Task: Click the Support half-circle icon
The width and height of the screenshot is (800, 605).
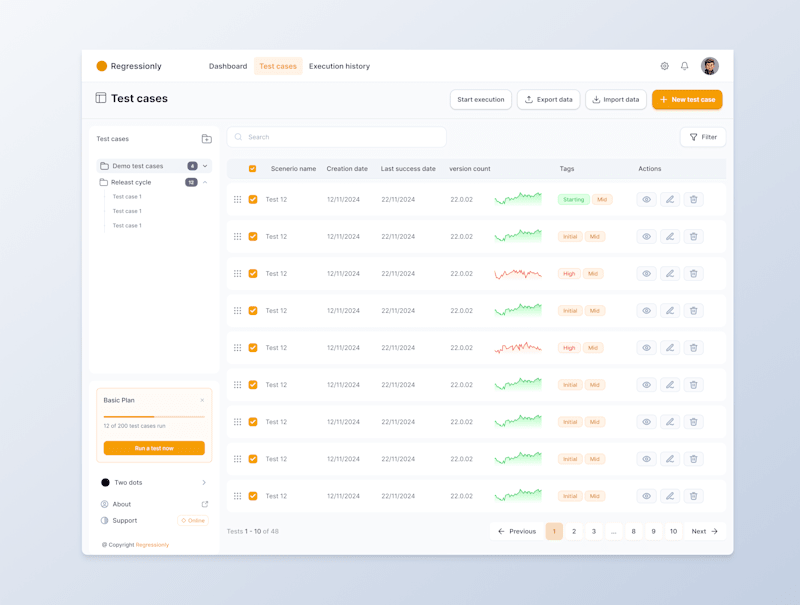Action: point(104,520)
